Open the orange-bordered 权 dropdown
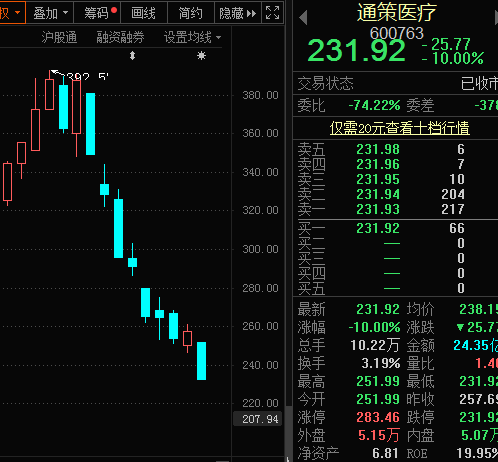The image size is (498, 462). pos(12,13)
